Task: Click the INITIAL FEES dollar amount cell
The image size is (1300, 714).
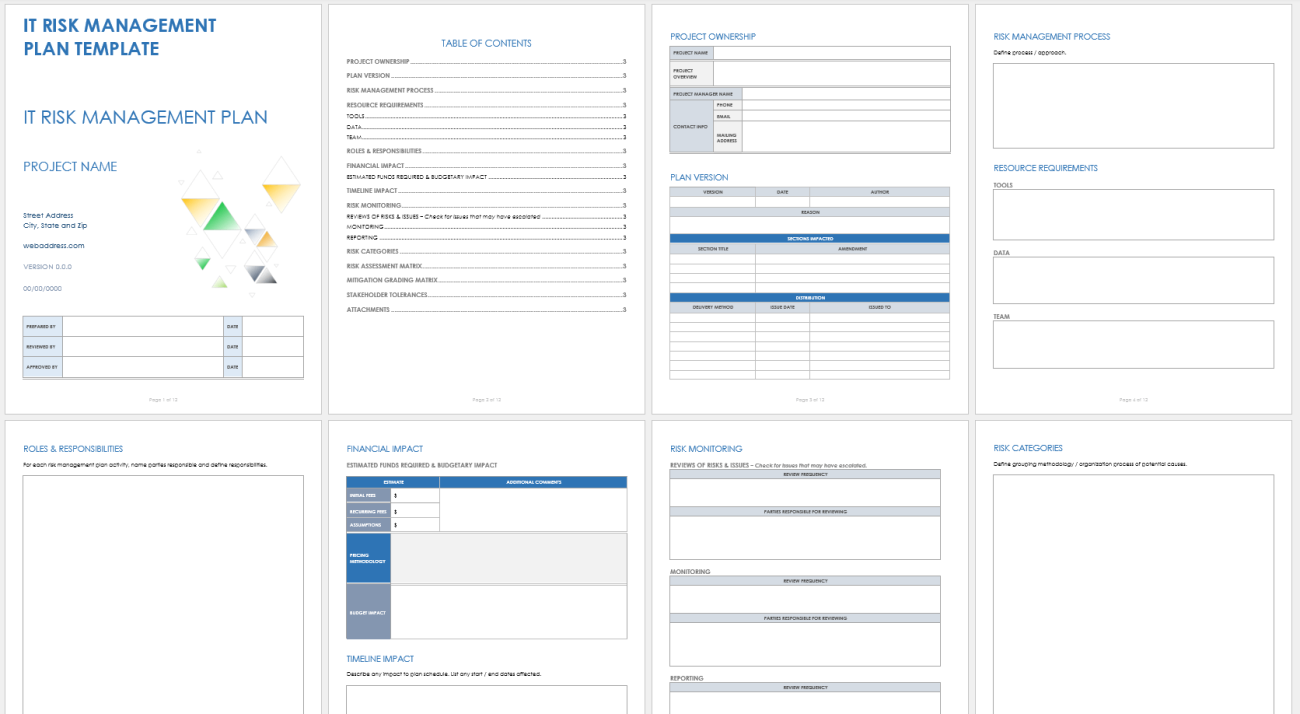Action: point(415,494)
